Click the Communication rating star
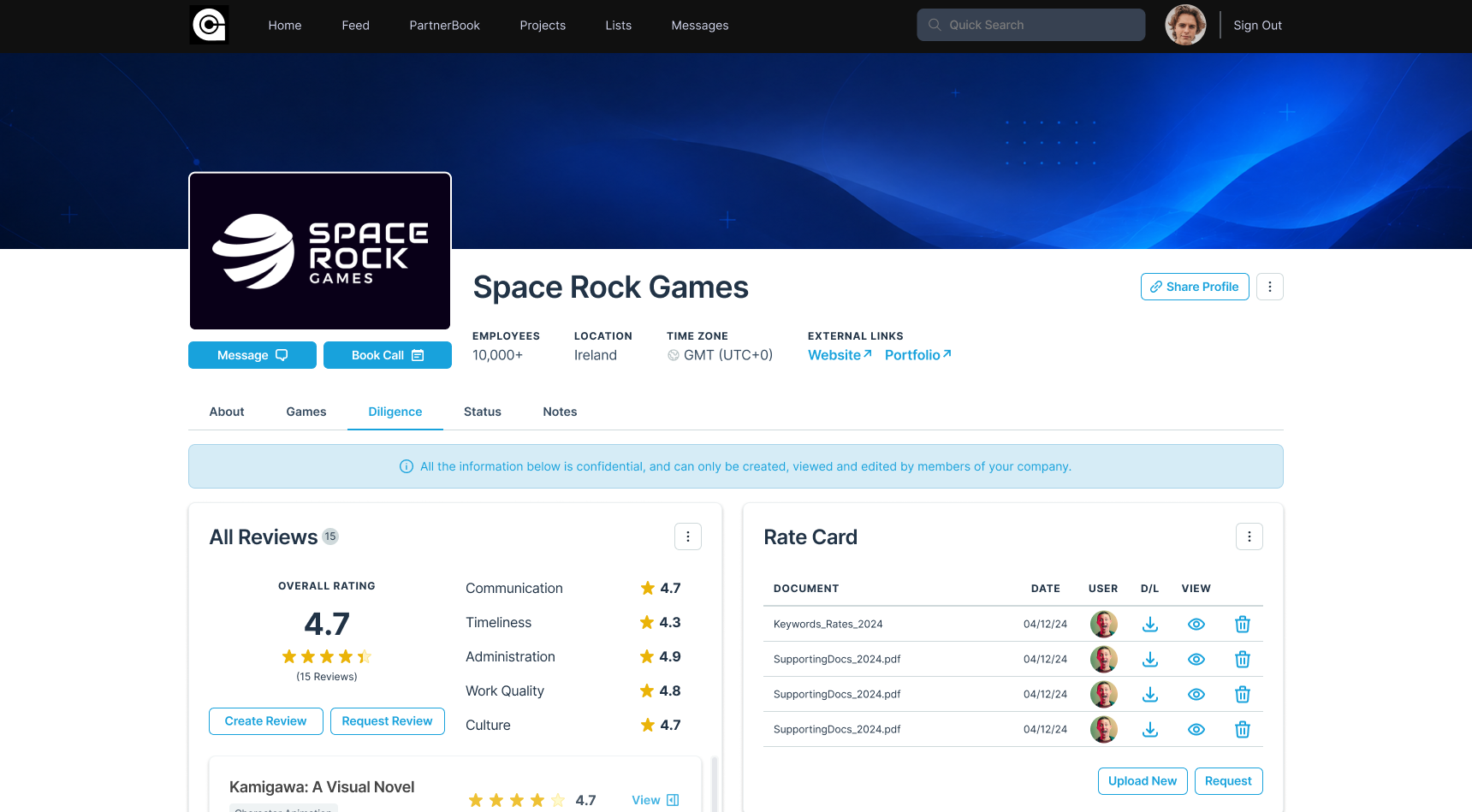 coord(648,588)
